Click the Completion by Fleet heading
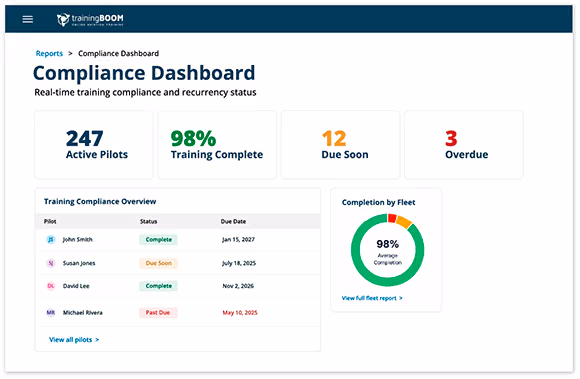 (378, 203)
